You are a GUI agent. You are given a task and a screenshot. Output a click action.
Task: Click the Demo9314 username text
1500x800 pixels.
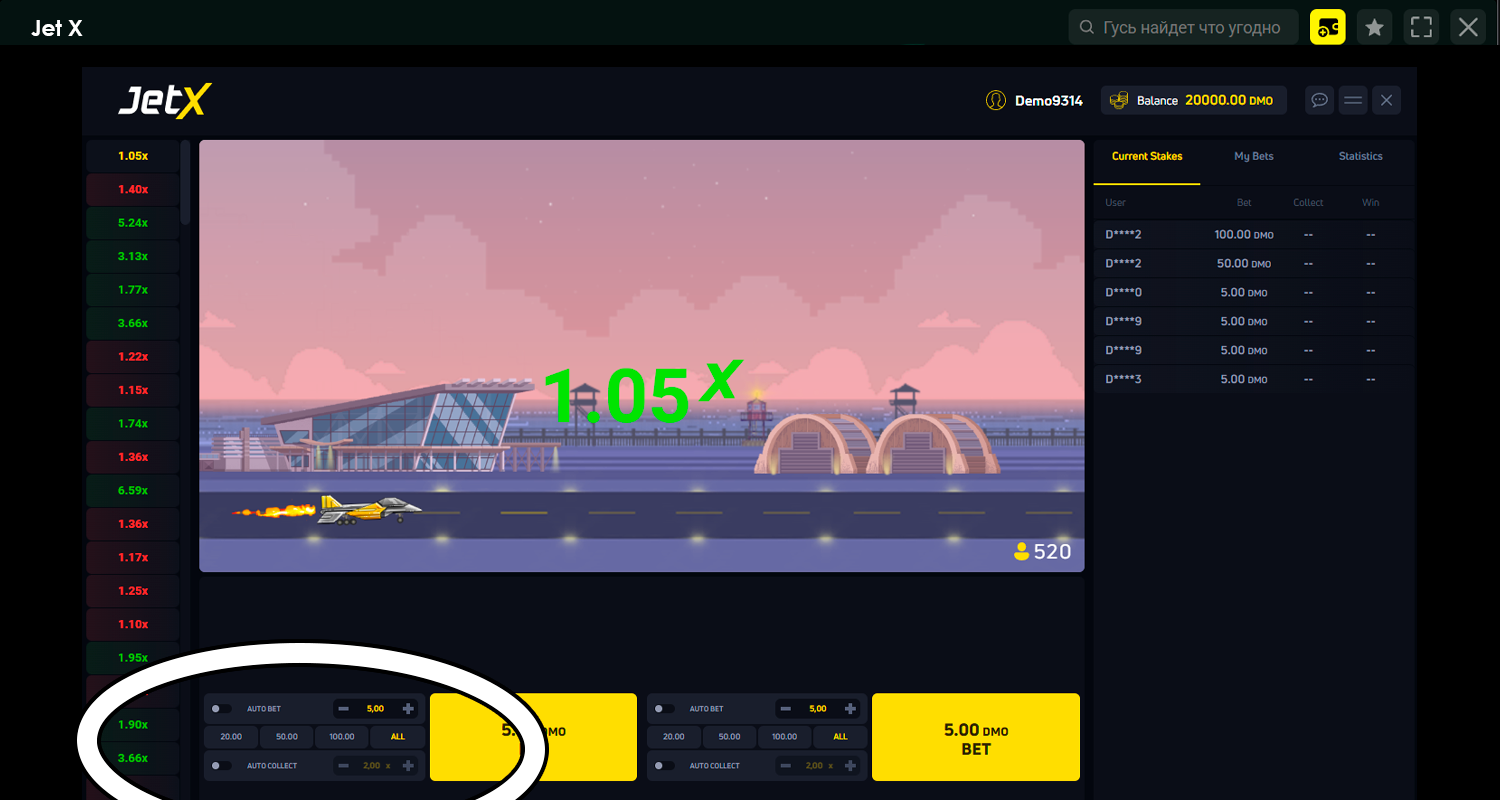point(1049,100)
